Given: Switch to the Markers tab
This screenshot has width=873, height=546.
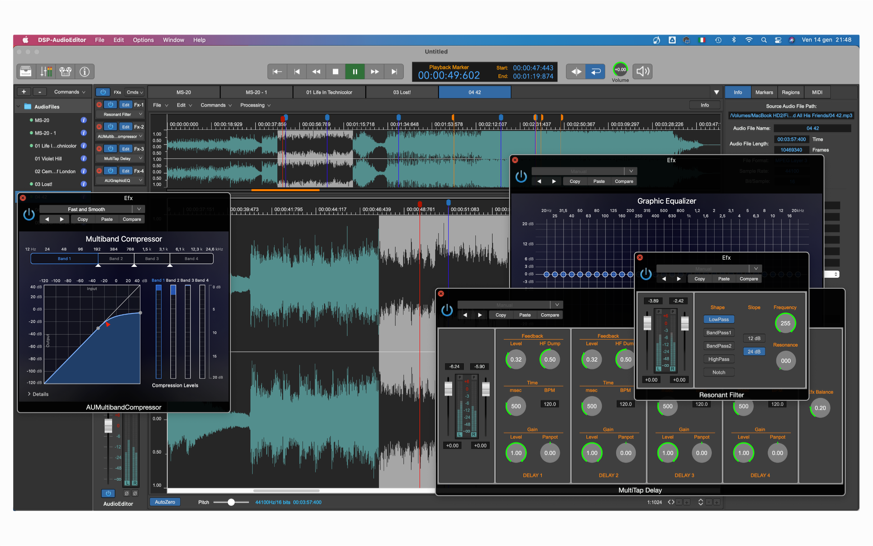Looking at the screenshot, I should point(764,92).
